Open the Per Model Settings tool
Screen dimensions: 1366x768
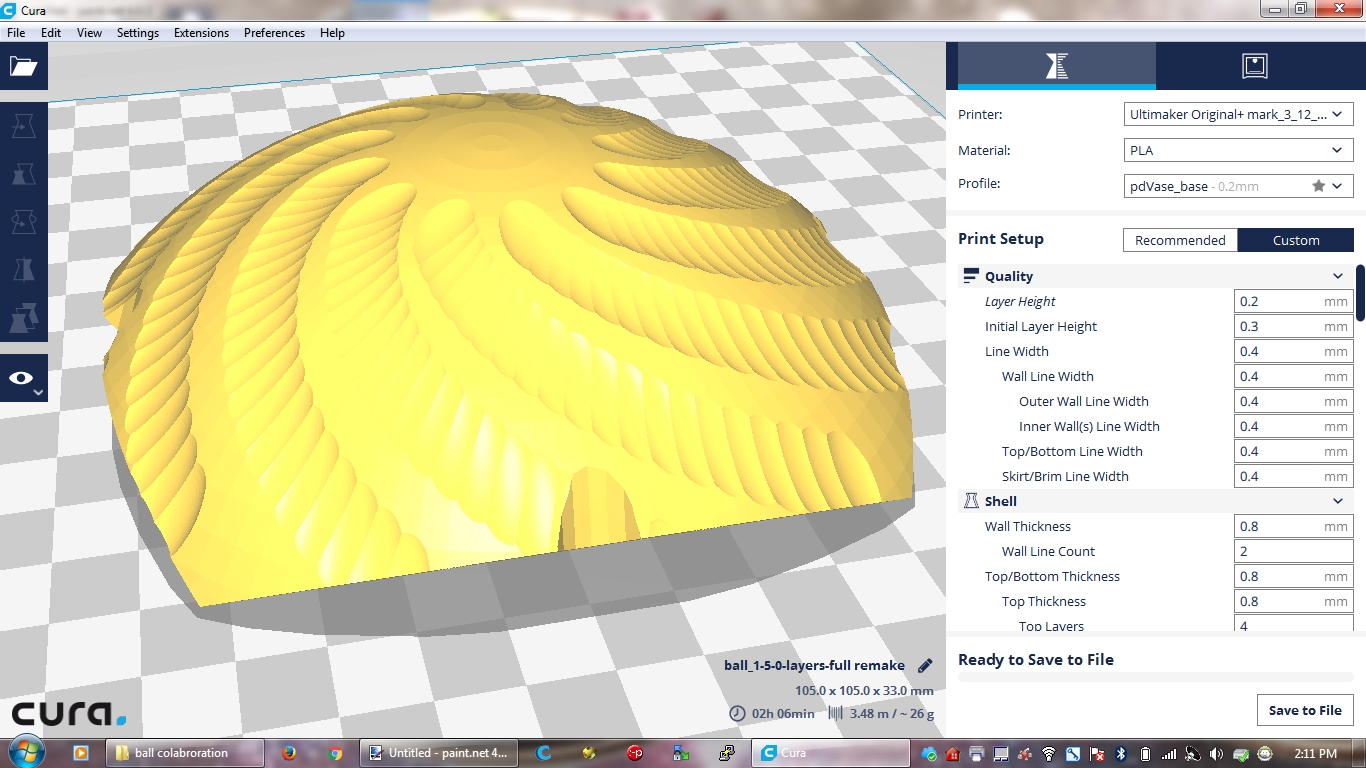pos(23,318)
